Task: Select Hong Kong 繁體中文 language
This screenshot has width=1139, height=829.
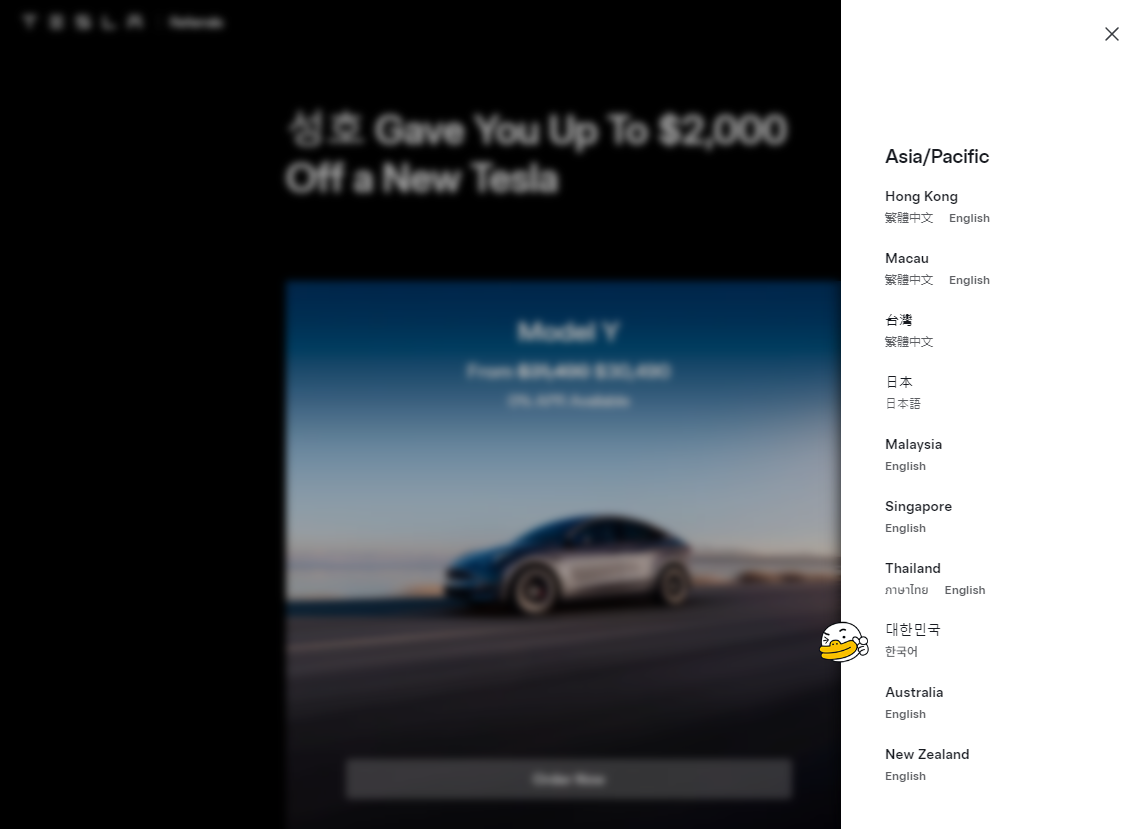Action: point(909,218)
